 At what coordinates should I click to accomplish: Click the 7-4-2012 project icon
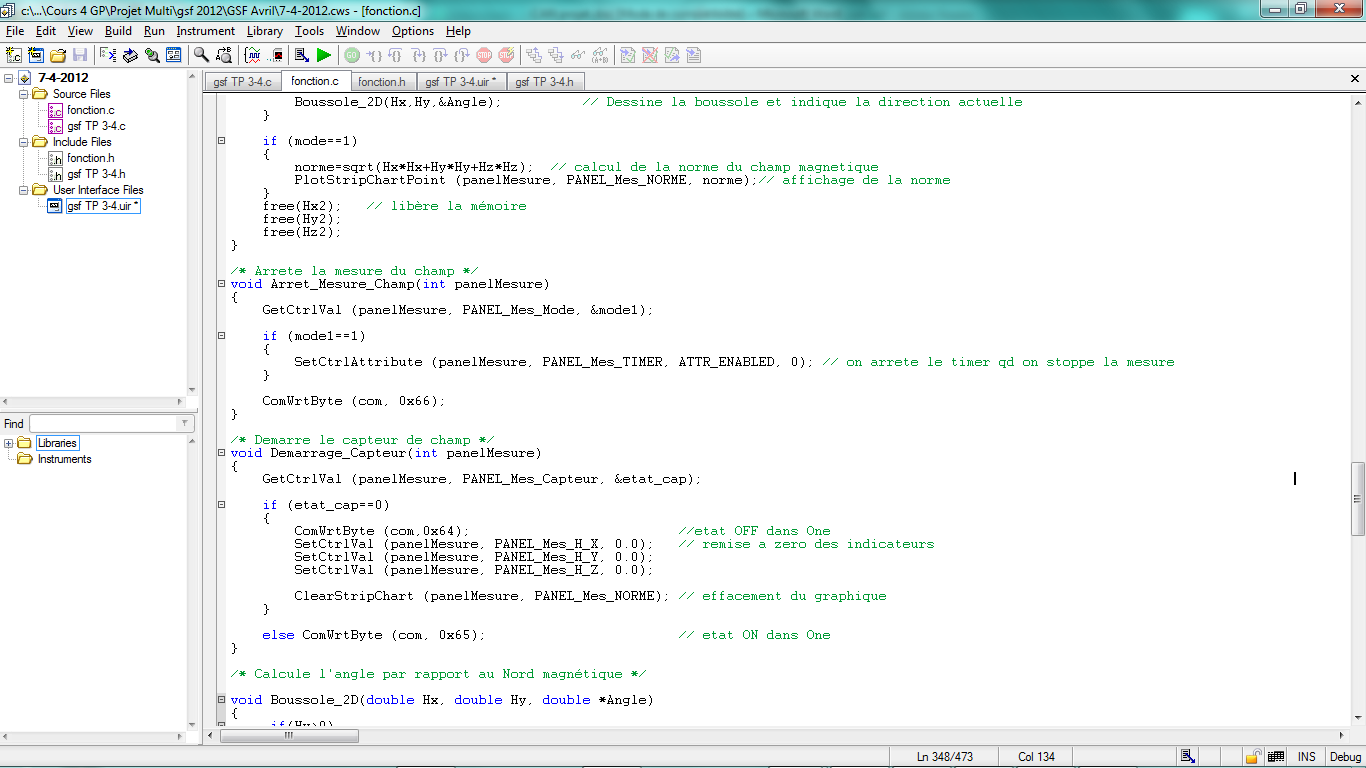[25, 78]
